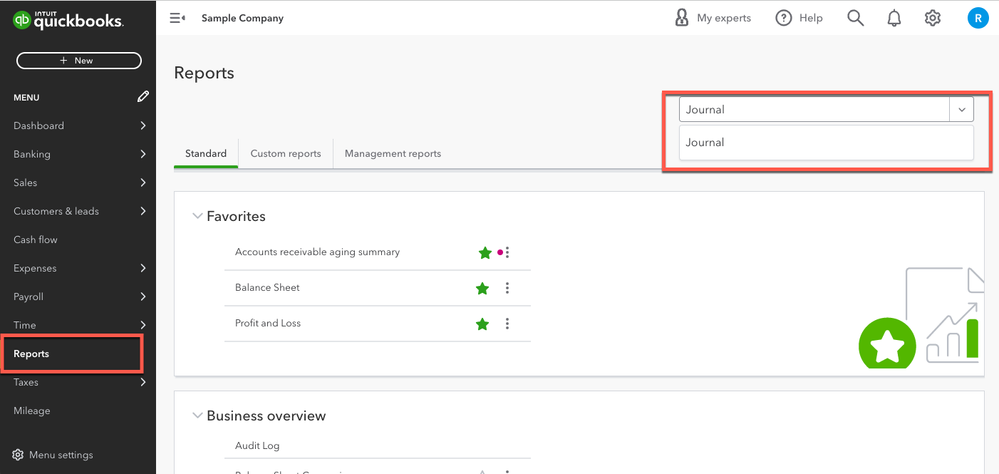Collapse the Favorites section
This screenshot has height=474, width=999.
tap(197, 216)
